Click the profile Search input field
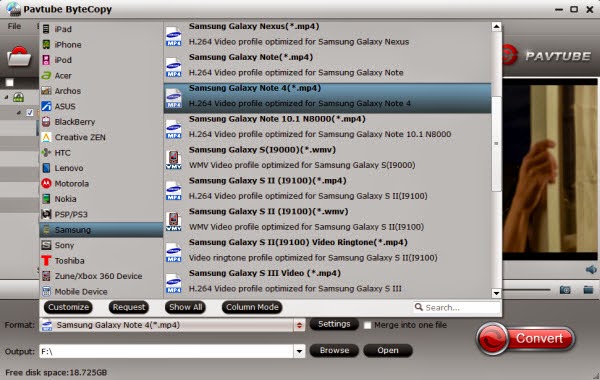600x380 pixels. 457,307
